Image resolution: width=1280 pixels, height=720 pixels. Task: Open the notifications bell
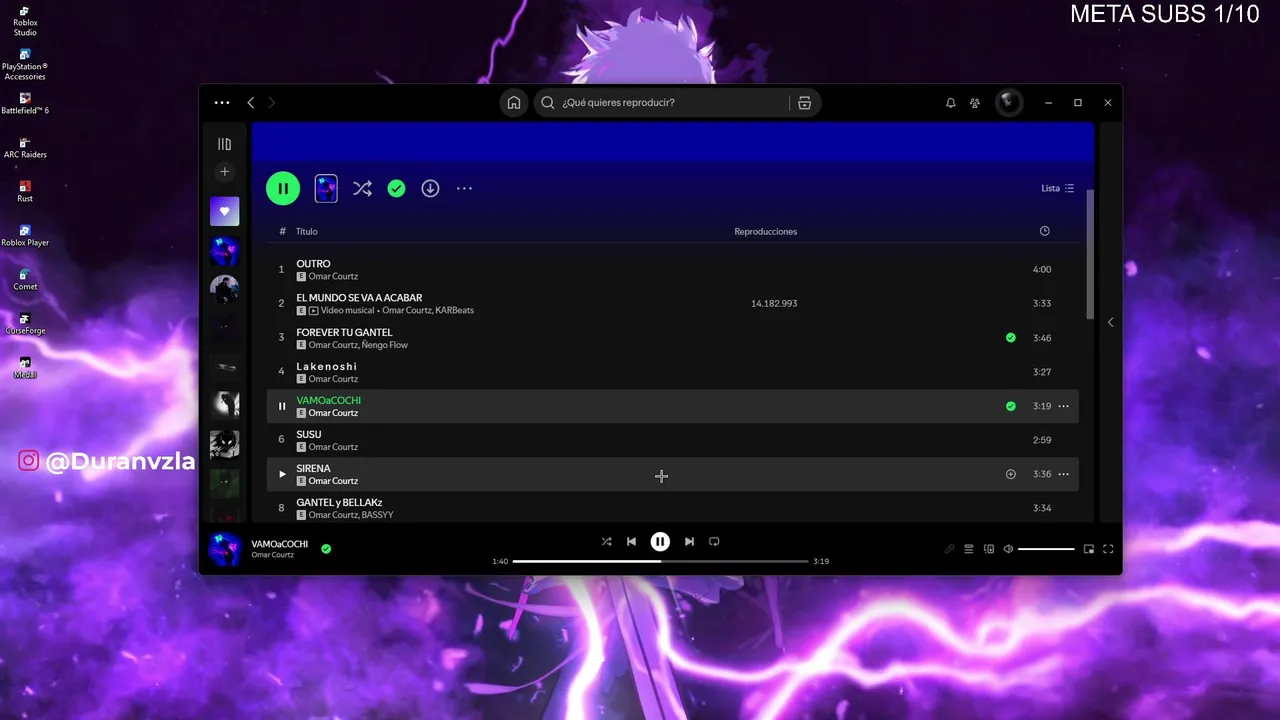(x=951, y=103)
